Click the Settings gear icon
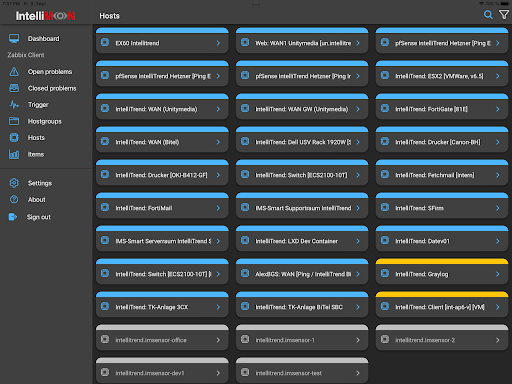Screen dimensions: 512x384 (14, 183)
